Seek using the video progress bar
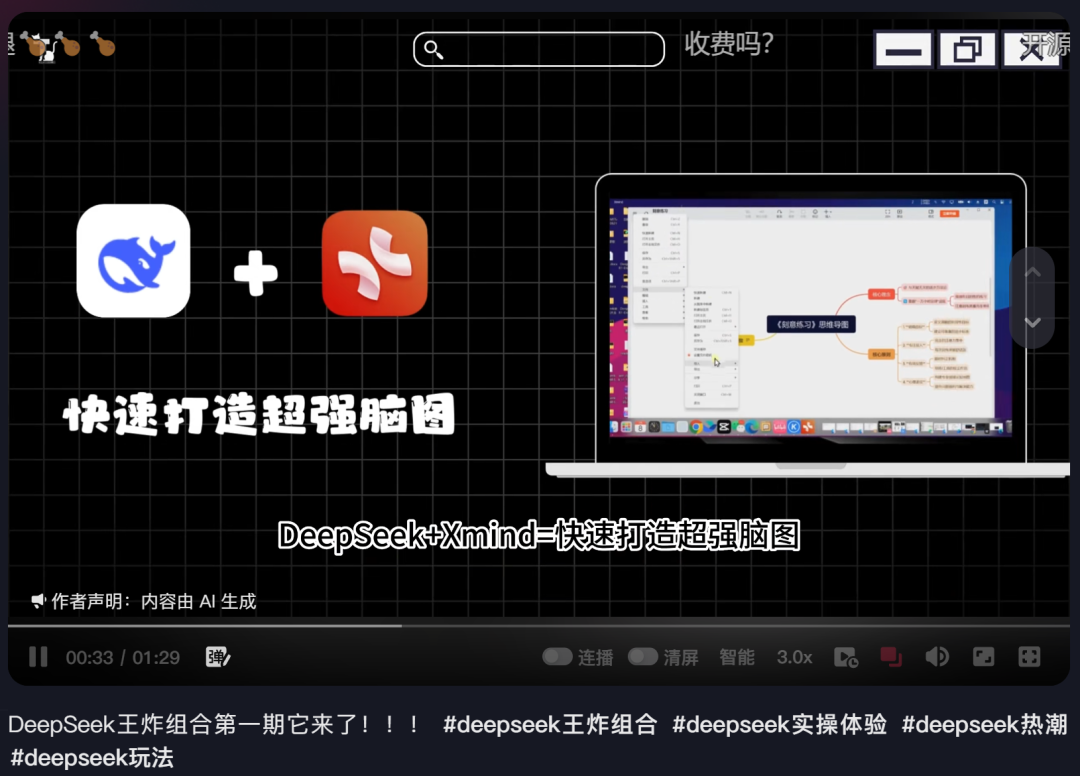The height and width of the screenshot is (776, 1080). click(x=539, y=626)
